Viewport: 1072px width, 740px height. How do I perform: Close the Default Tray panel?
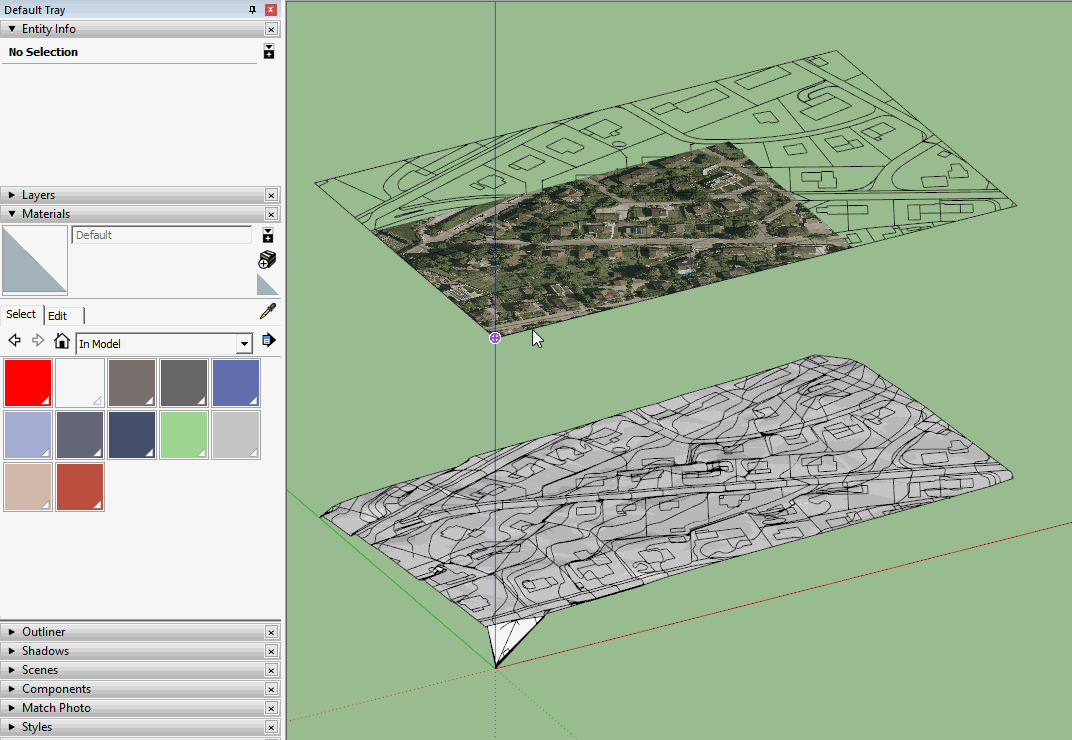click(271, 10)
